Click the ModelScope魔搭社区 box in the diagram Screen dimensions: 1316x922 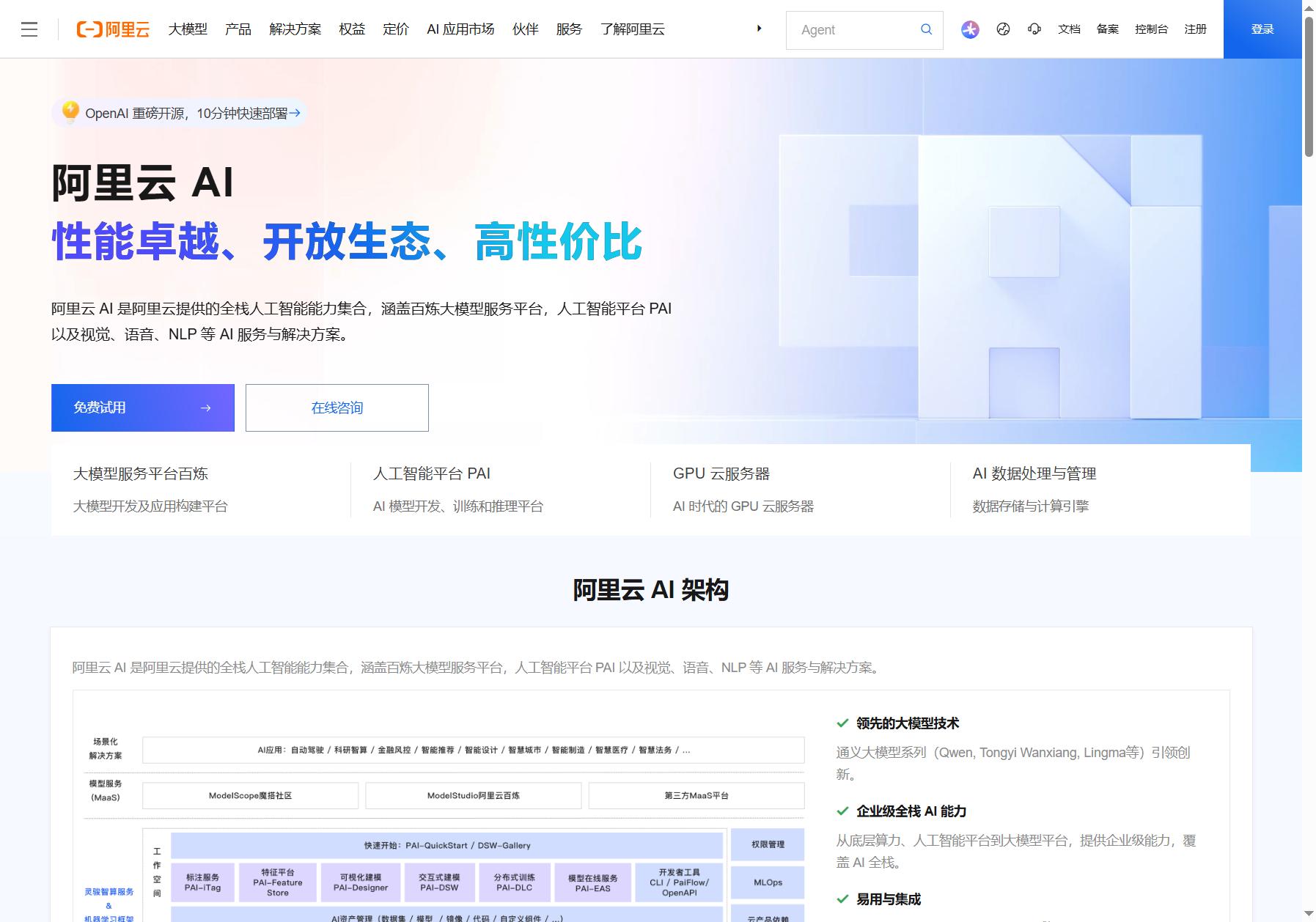click(250, 795)
